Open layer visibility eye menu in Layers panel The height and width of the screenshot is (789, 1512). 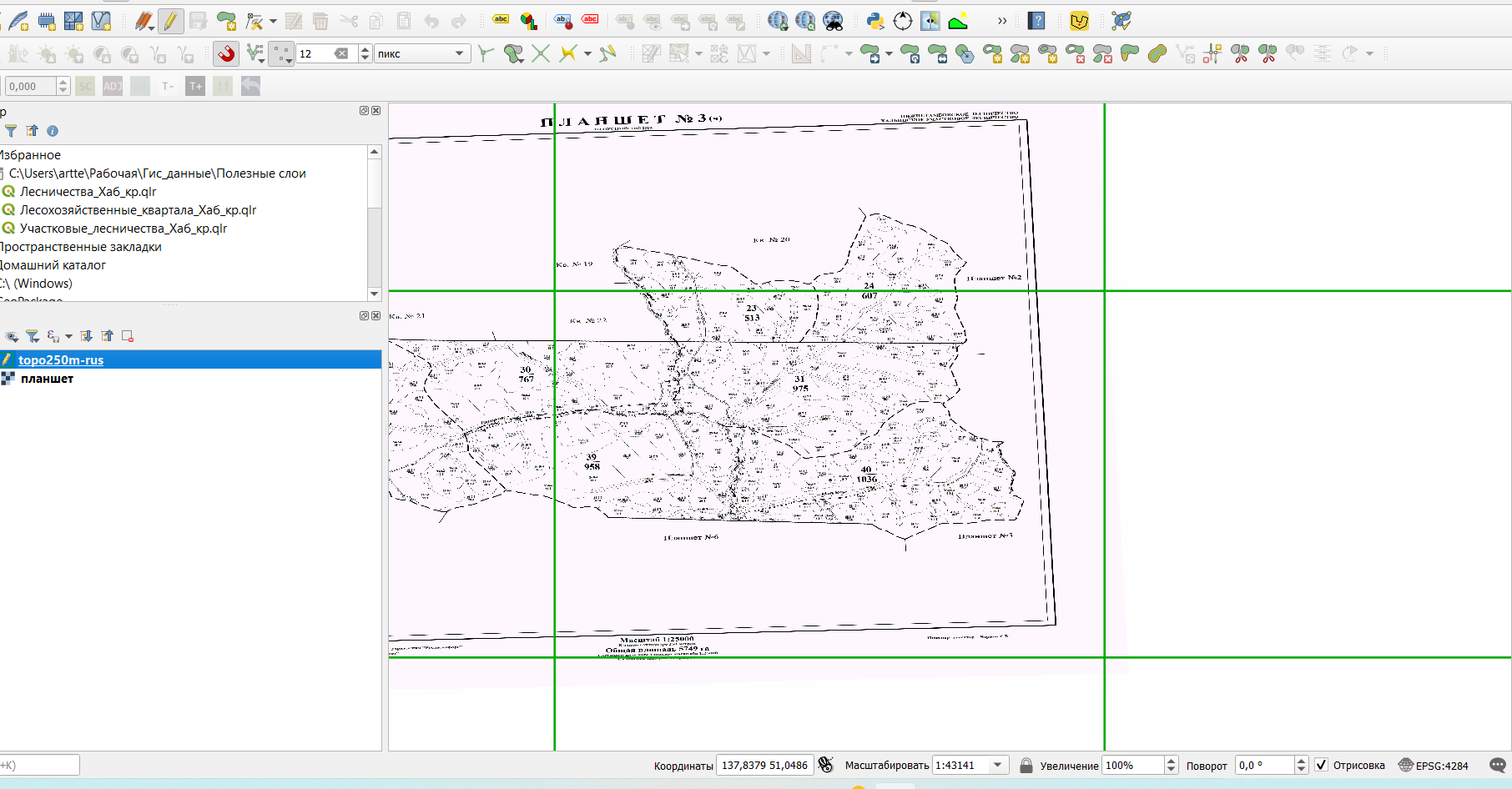click(12, 336)
